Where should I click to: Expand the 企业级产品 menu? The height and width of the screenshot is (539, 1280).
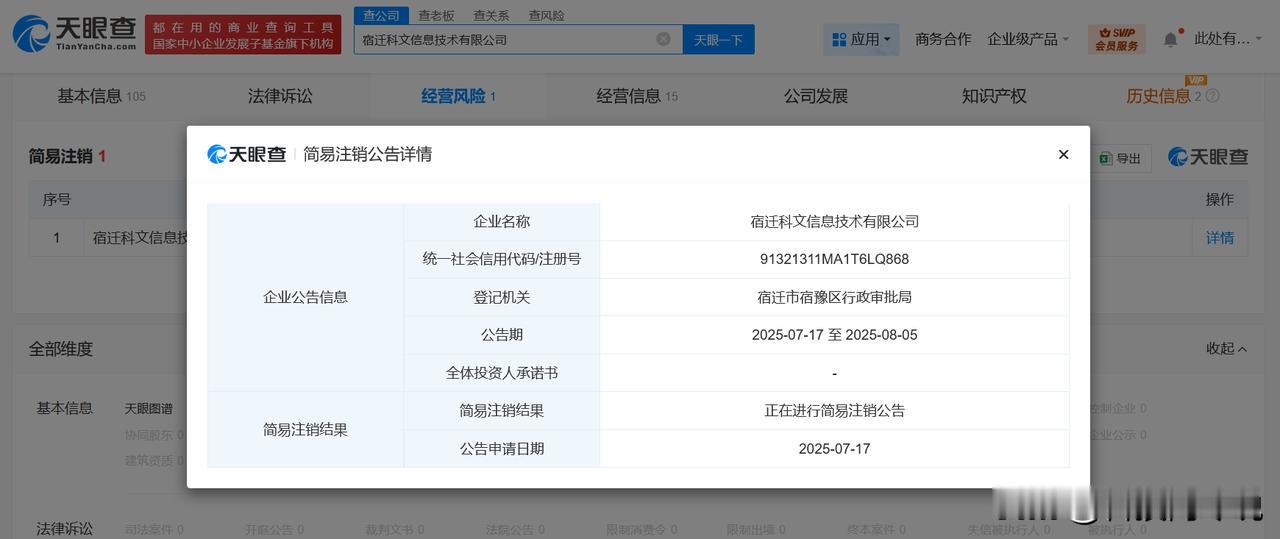[1028, 39]
